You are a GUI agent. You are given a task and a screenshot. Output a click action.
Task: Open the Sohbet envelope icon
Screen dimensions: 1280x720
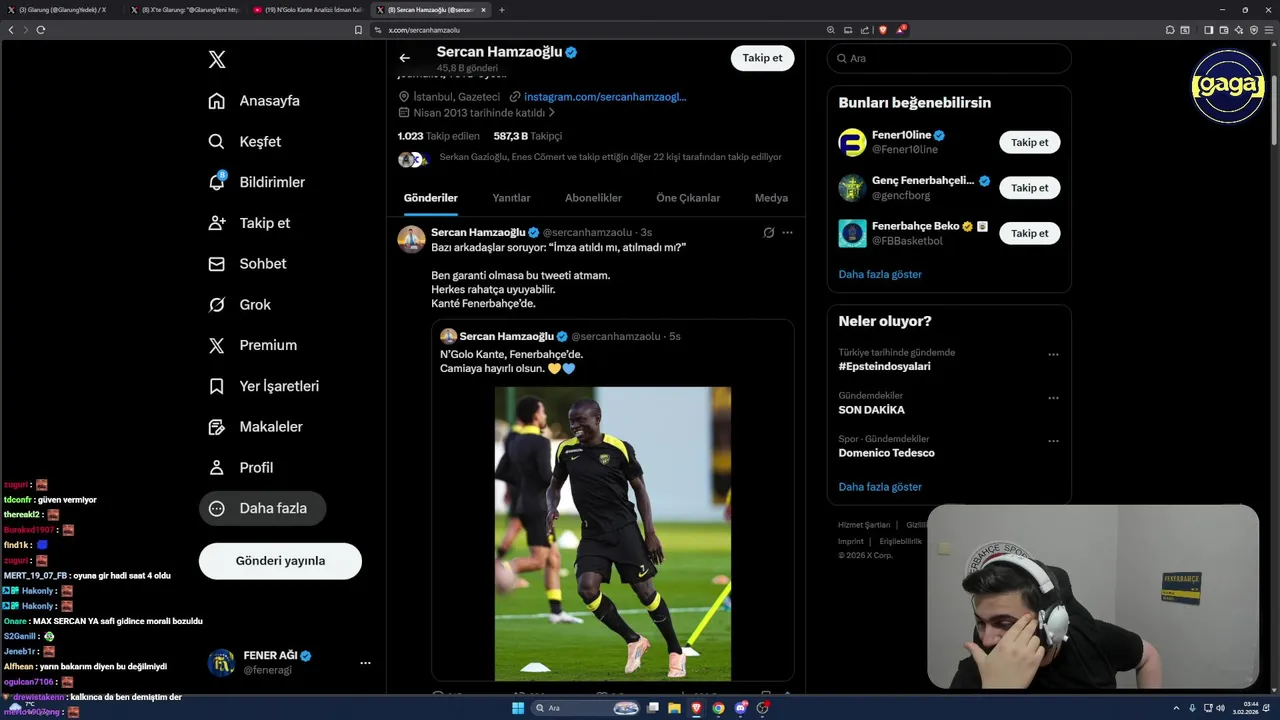click(x=217, y=264)
